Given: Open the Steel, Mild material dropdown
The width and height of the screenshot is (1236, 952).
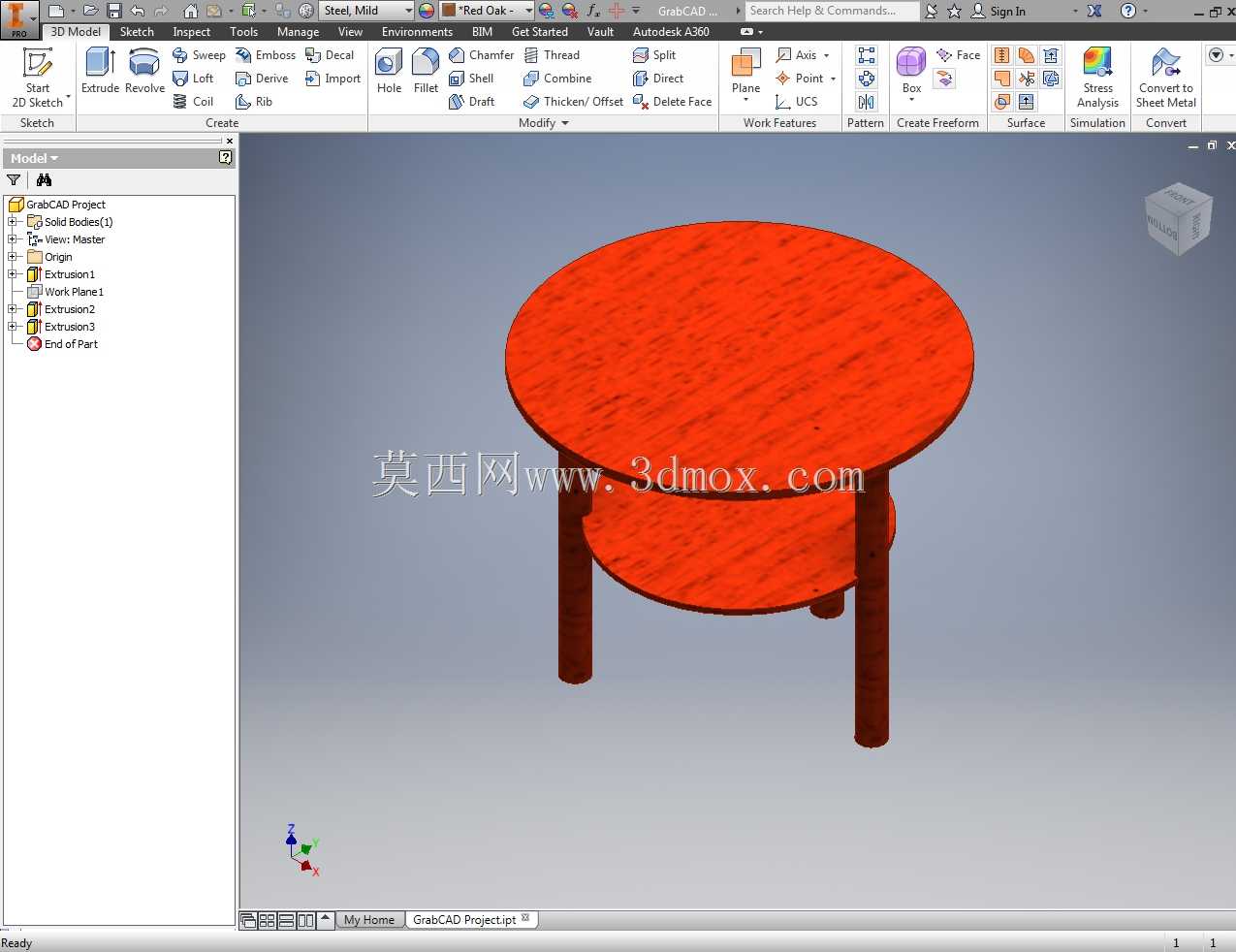Looking at the screenshot, I should (409, 11).
